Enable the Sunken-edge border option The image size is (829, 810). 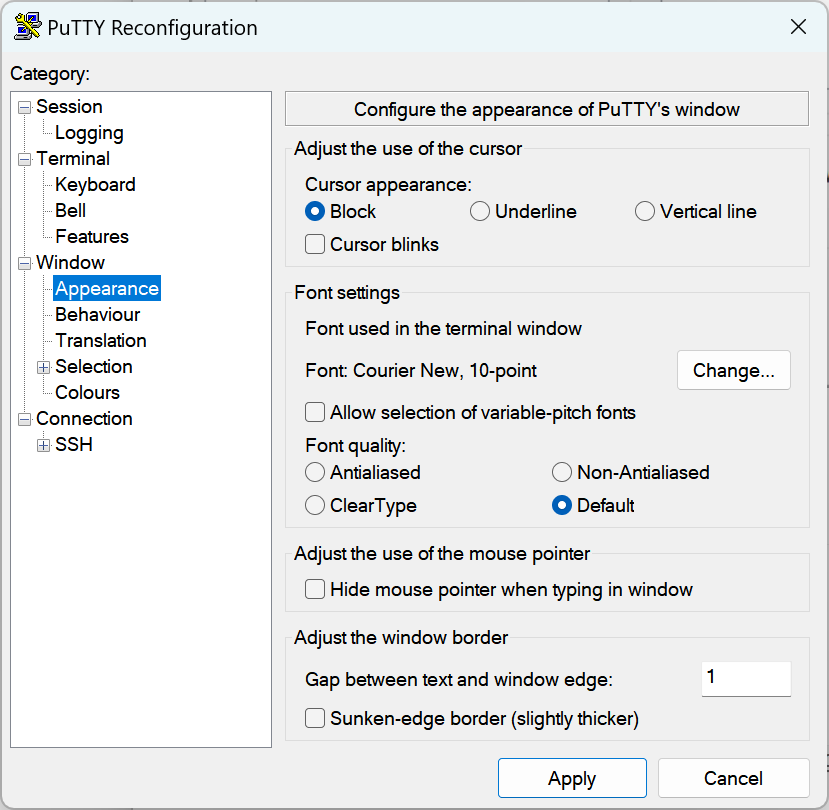[x=315, y=718]
